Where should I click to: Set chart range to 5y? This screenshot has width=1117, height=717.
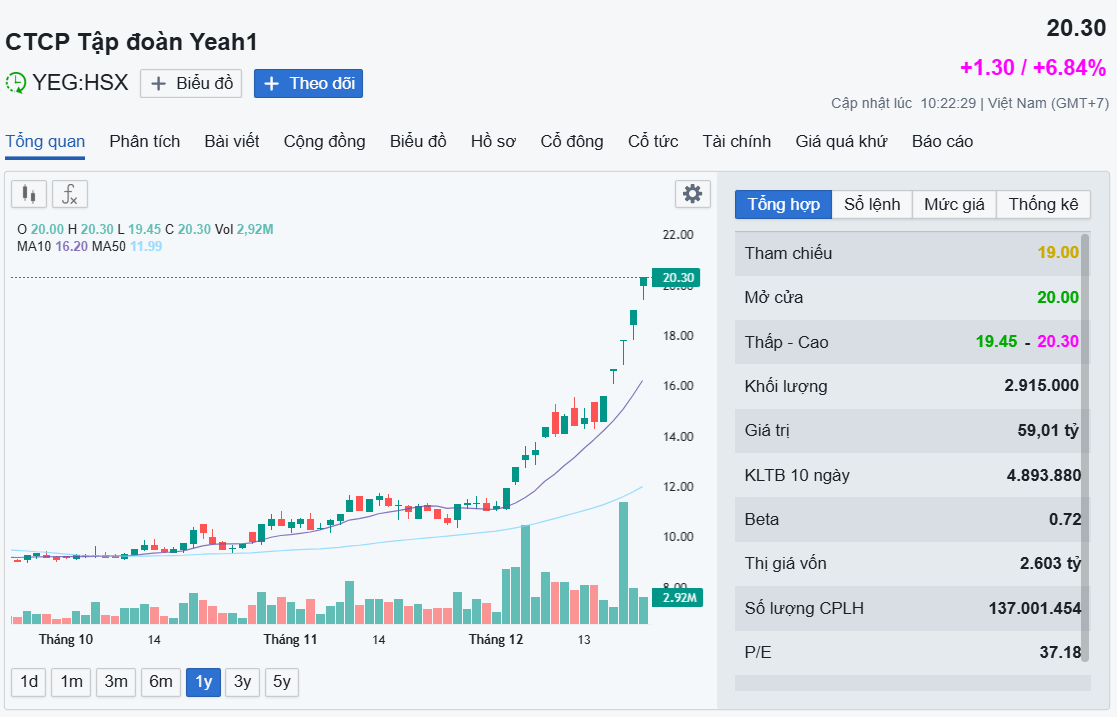pos(282,682)
